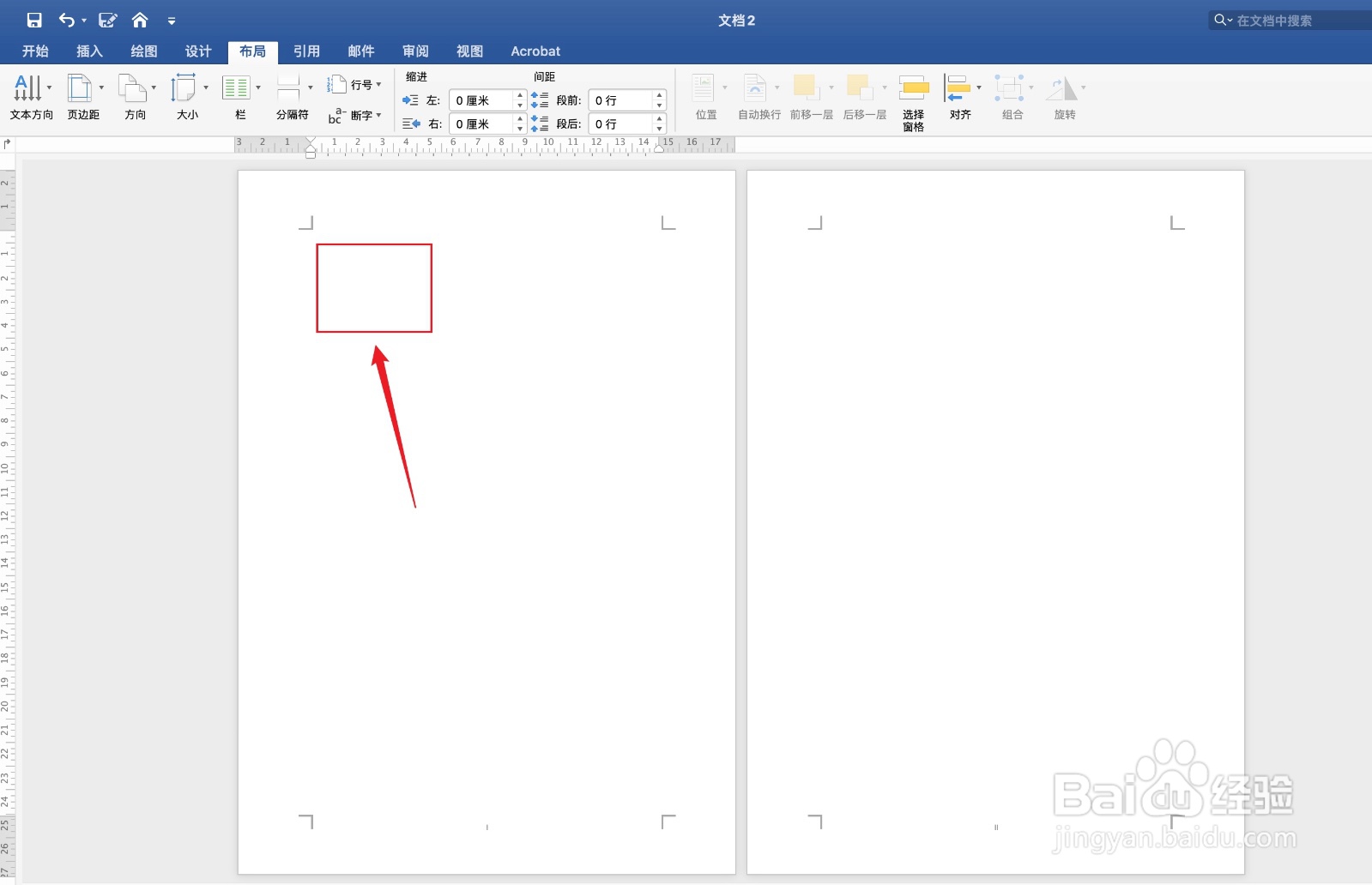The image size is (1372, 885).
Task: Expand the 自动换行 wrap dropdown arrow
Action: 777,87
